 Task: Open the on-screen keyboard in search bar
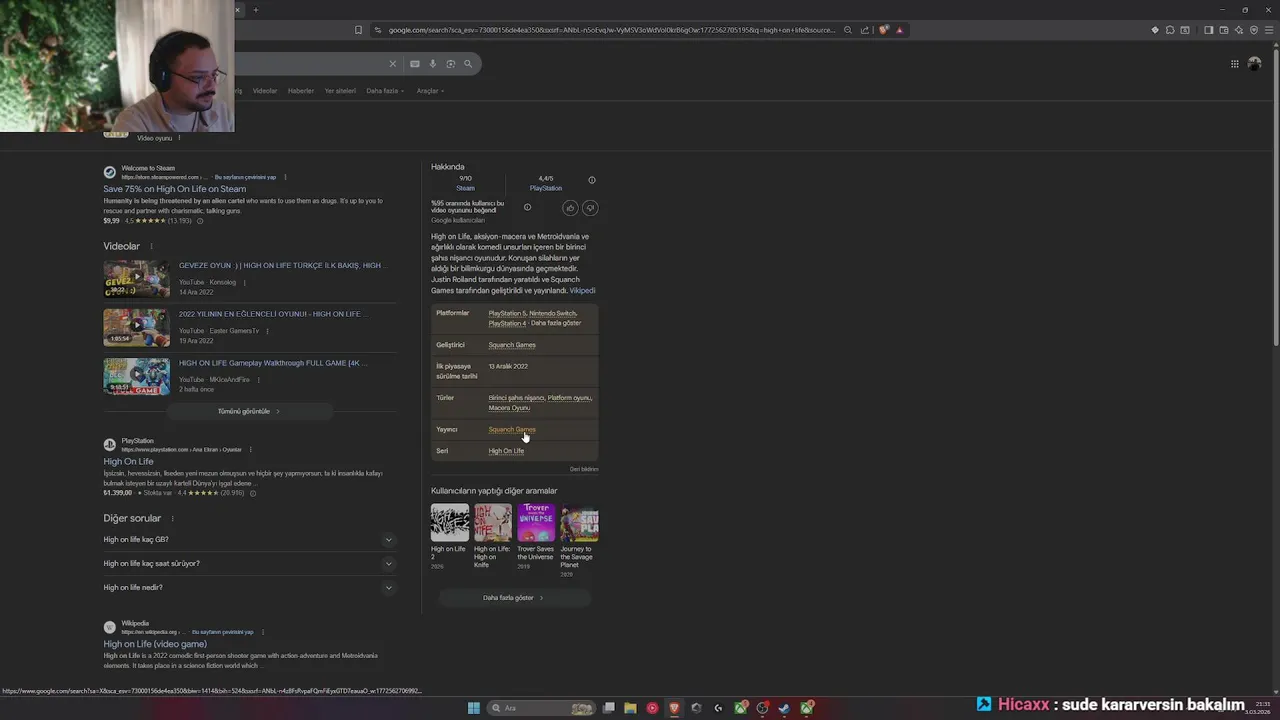click(415, 64)
